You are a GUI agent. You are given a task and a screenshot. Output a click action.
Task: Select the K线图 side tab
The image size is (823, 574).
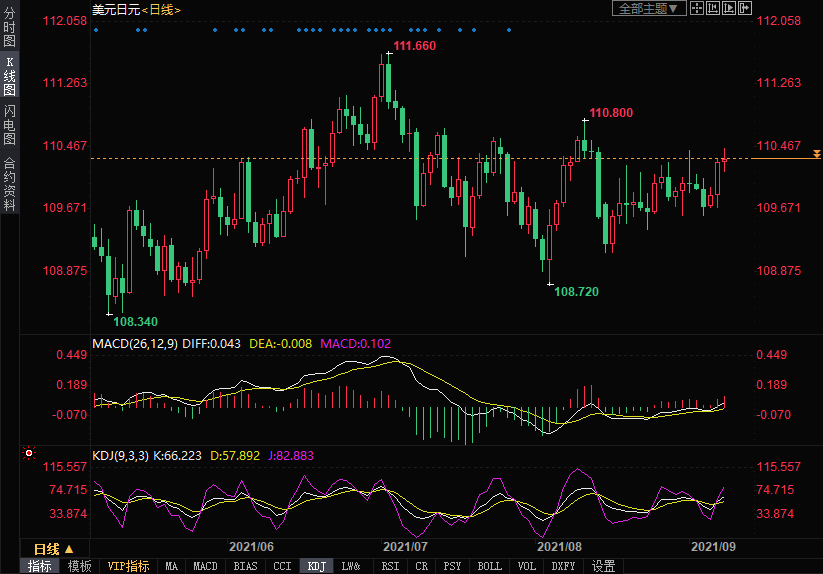[9, 75]
